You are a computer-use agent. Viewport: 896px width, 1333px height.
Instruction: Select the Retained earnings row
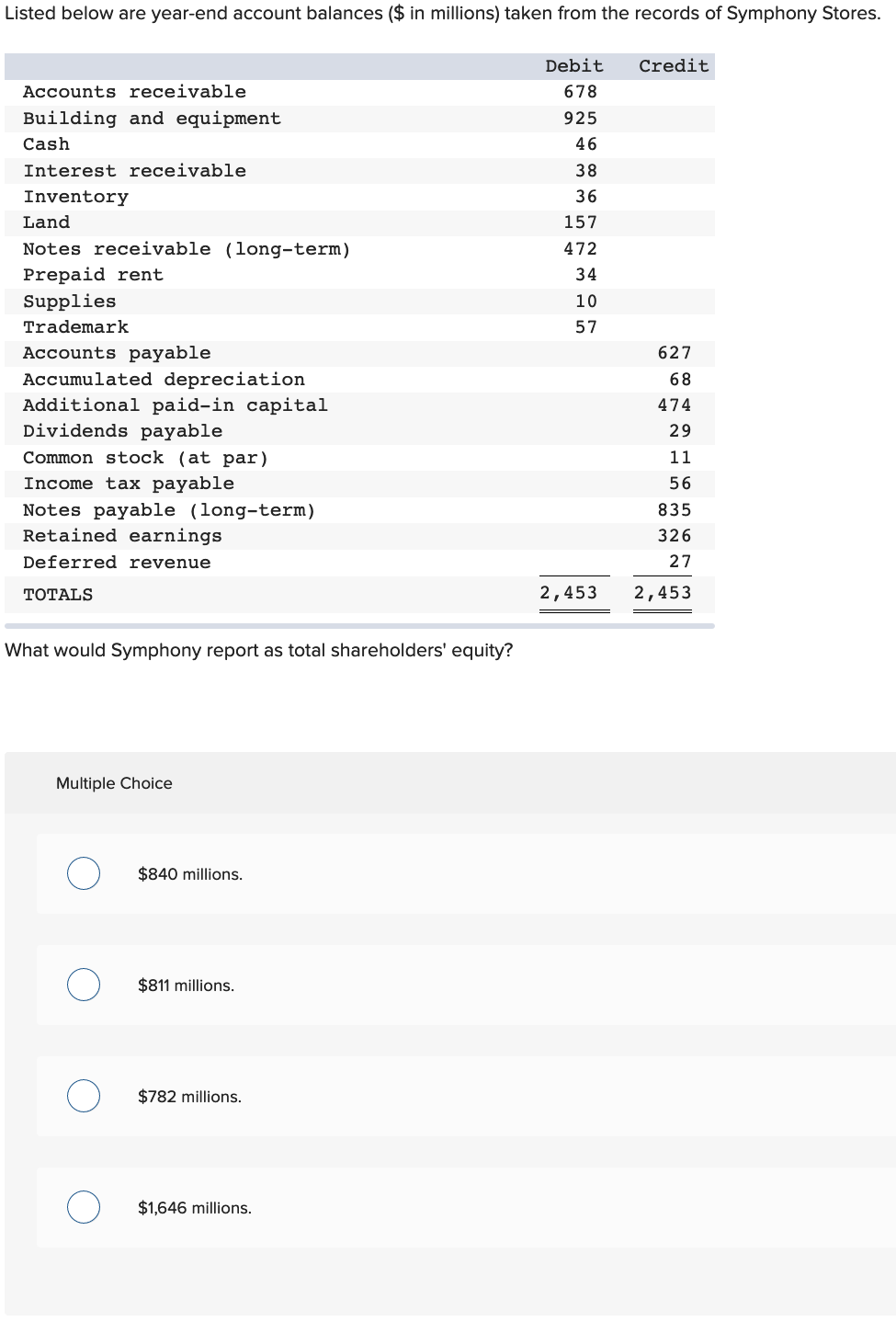123,535
